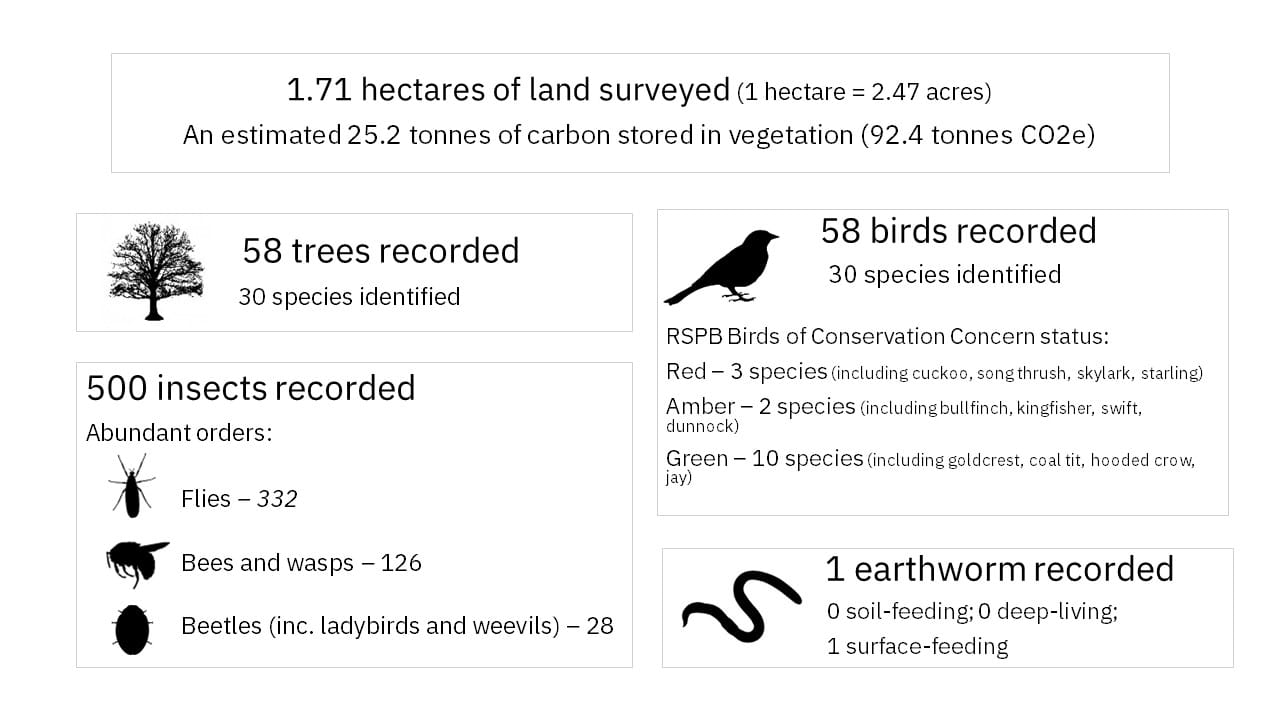Click the '58 birds recorded' heading
Viewport: 1280px width, 720px height.
click(958, 231)
